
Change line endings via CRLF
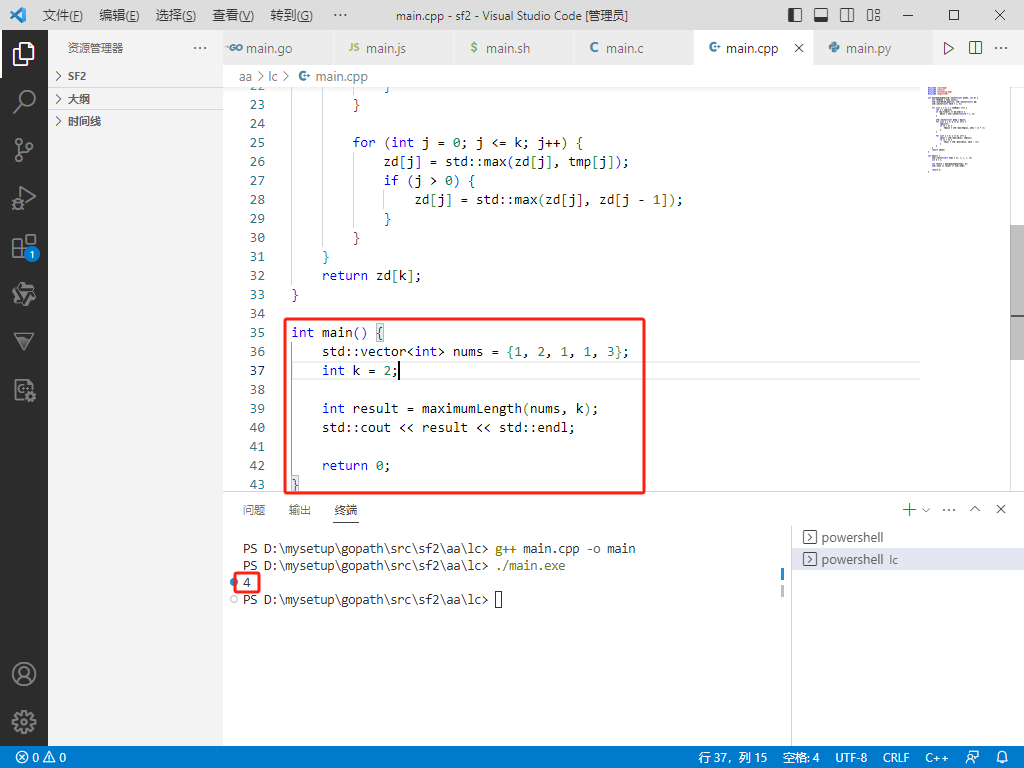coord(896,757)
